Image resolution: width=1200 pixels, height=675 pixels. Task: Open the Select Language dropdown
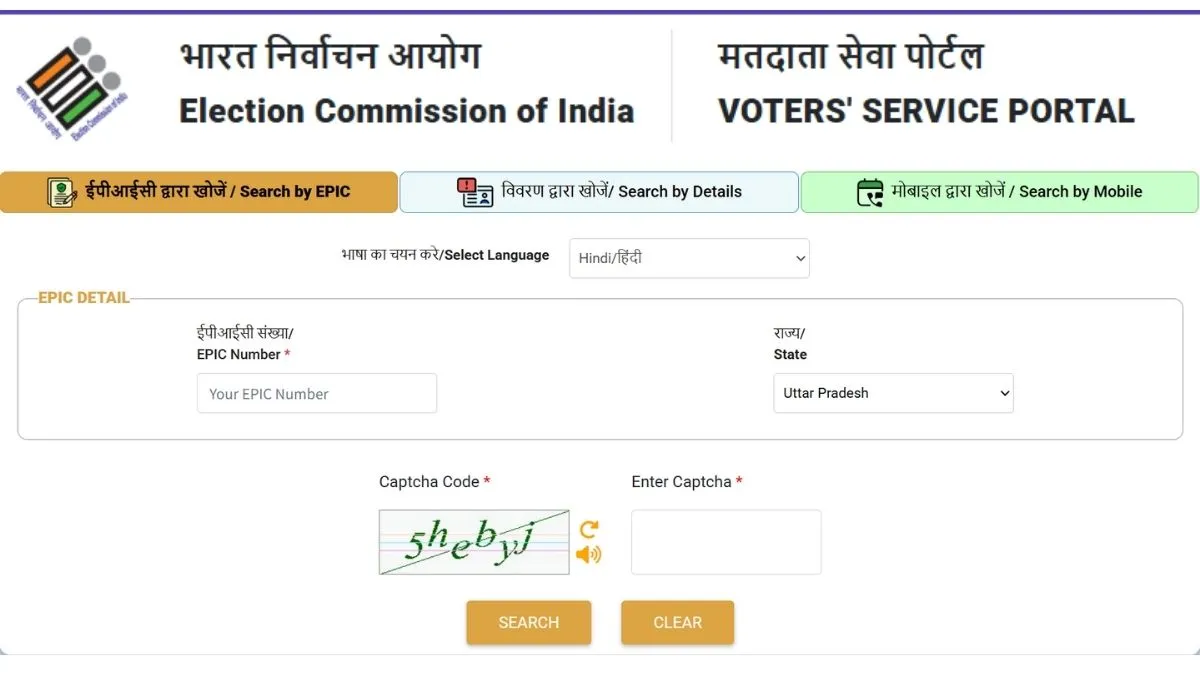click(x=689, y=258)
